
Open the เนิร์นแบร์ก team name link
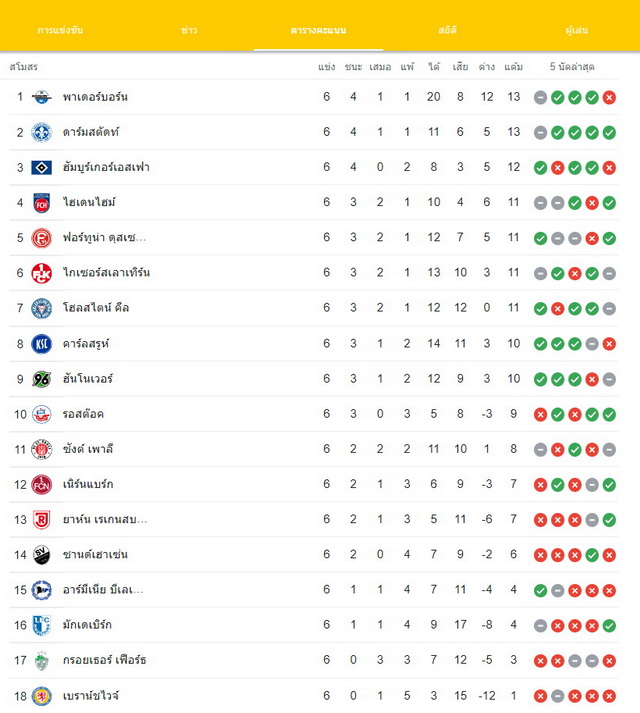pos(88,484)
